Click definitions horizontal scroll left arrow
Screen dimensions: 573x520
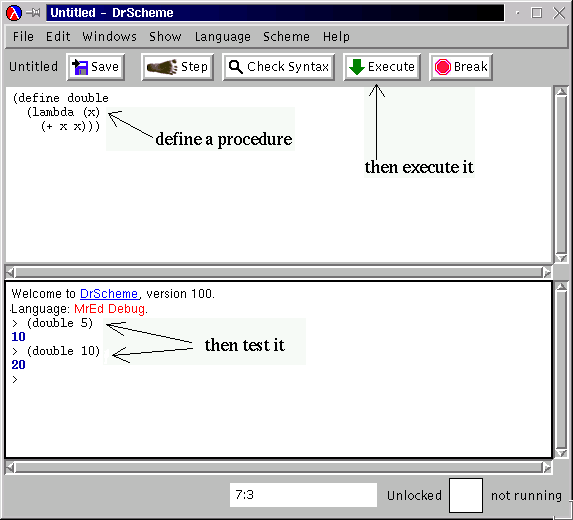[10, 272]
